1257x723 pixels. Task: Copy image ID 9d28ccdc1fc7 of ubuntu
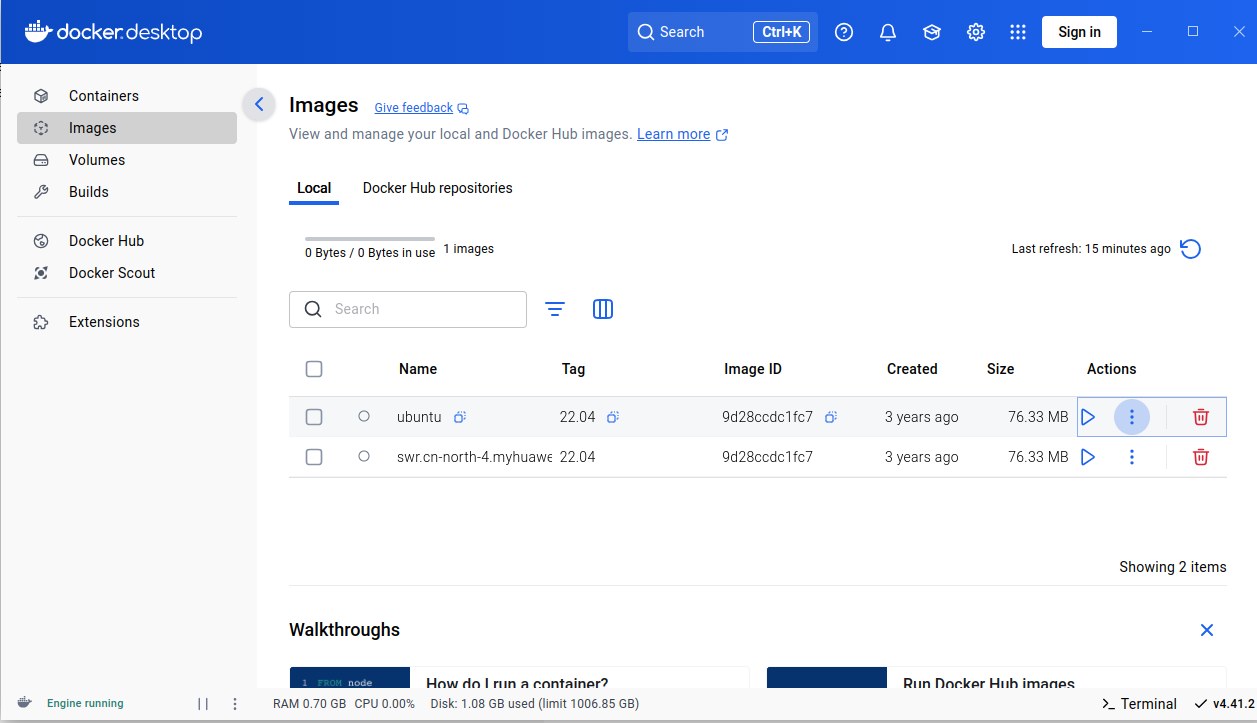831,417
